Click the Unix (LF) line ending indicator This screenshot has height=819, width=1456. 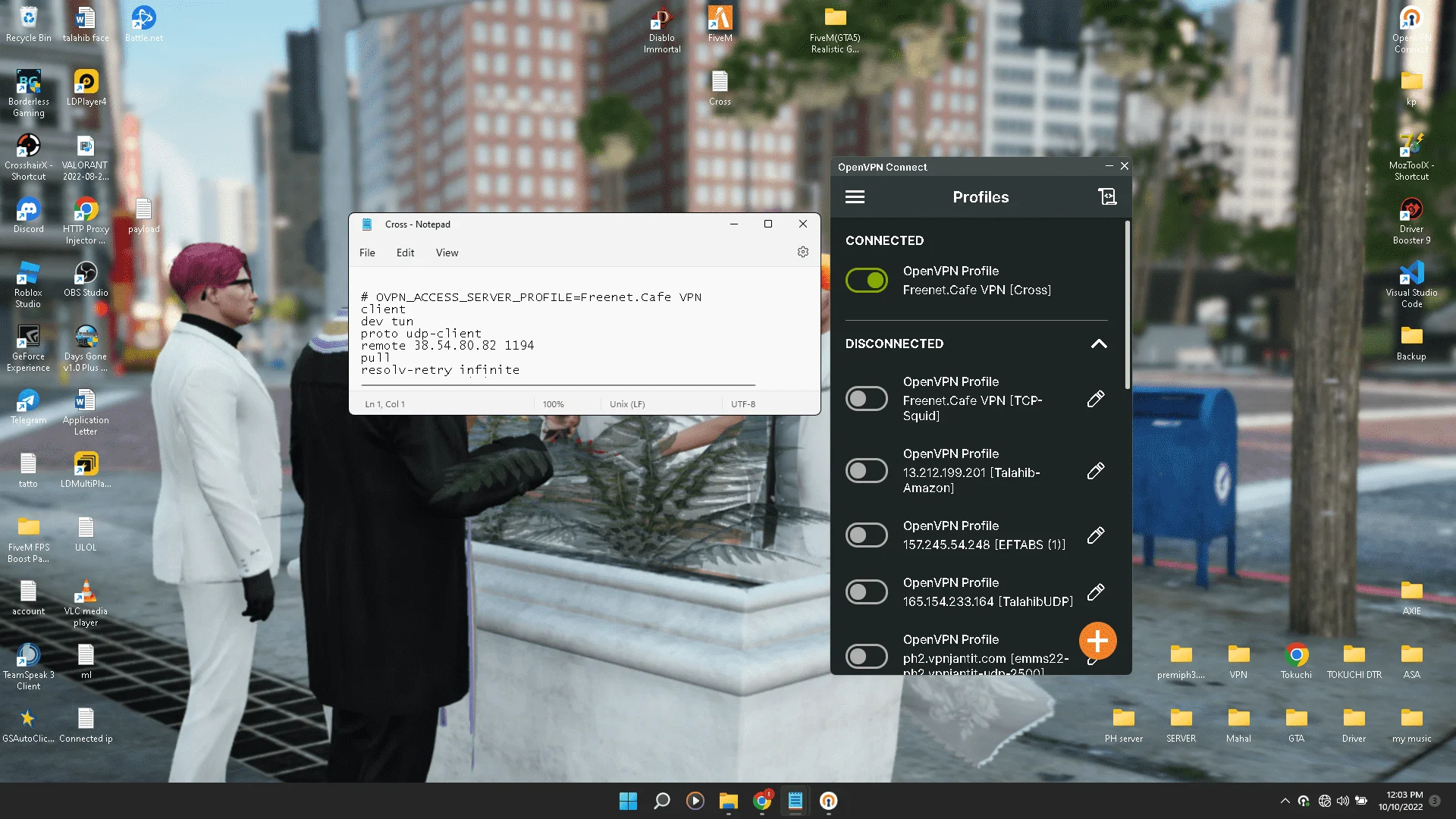pyautogui.click(x=627, y=404)
